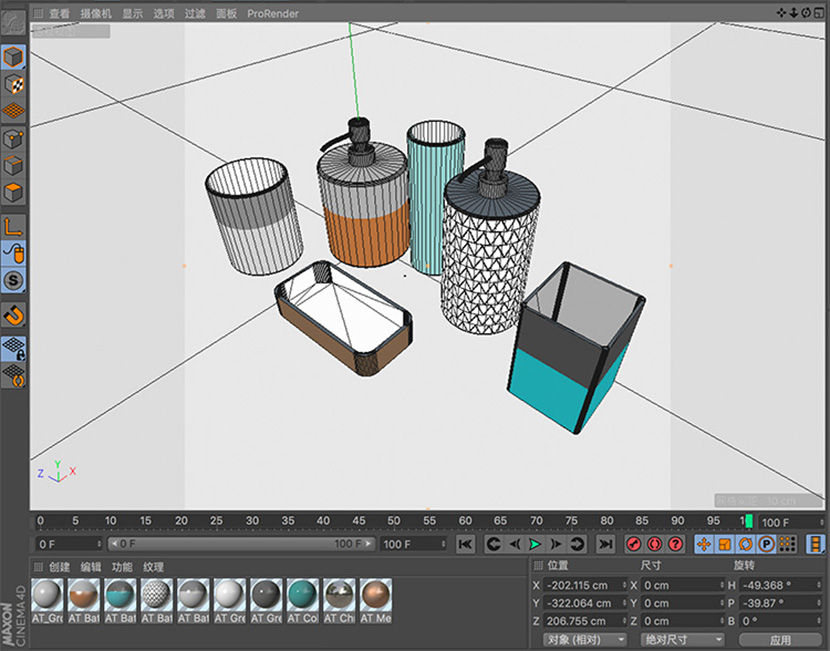The height and width of the screenshot is (651, 830).
Task: Click the position X field -202.115 cm
Action: point(584,585)
